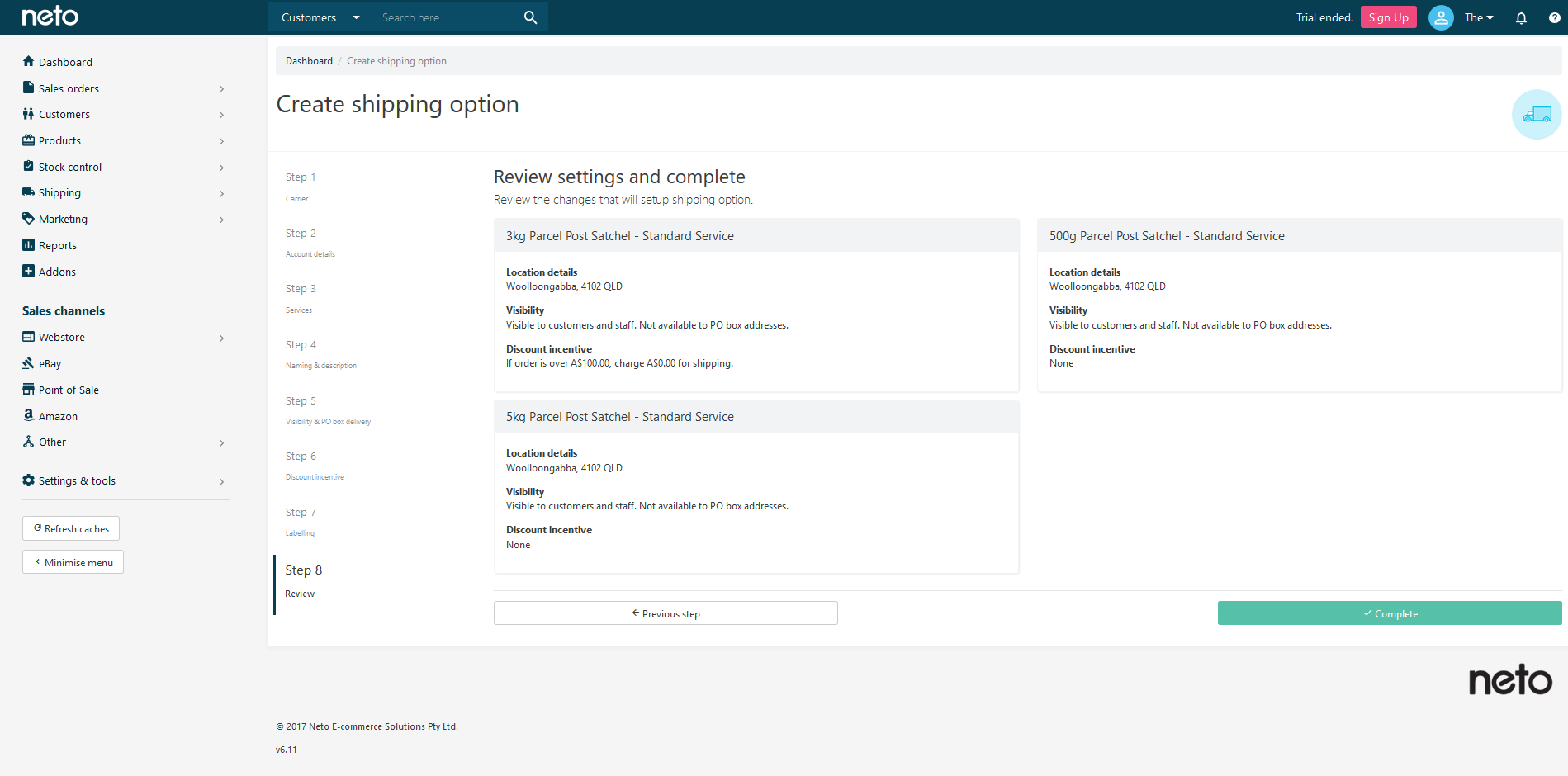The width and height of the screenshot is (1568, 776).
Task: Click the 'Sales channels' sidebar heading
Action: click(x=64, y=311)
